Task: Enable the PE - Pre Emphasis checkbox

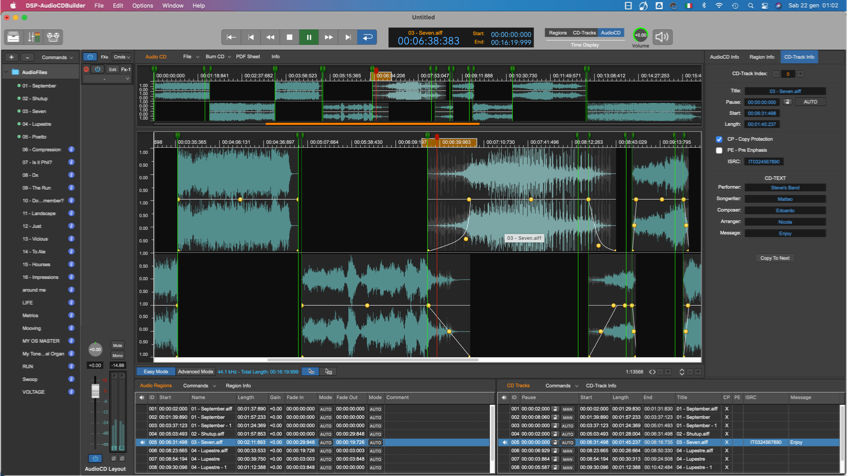Action: click(719, 150)
